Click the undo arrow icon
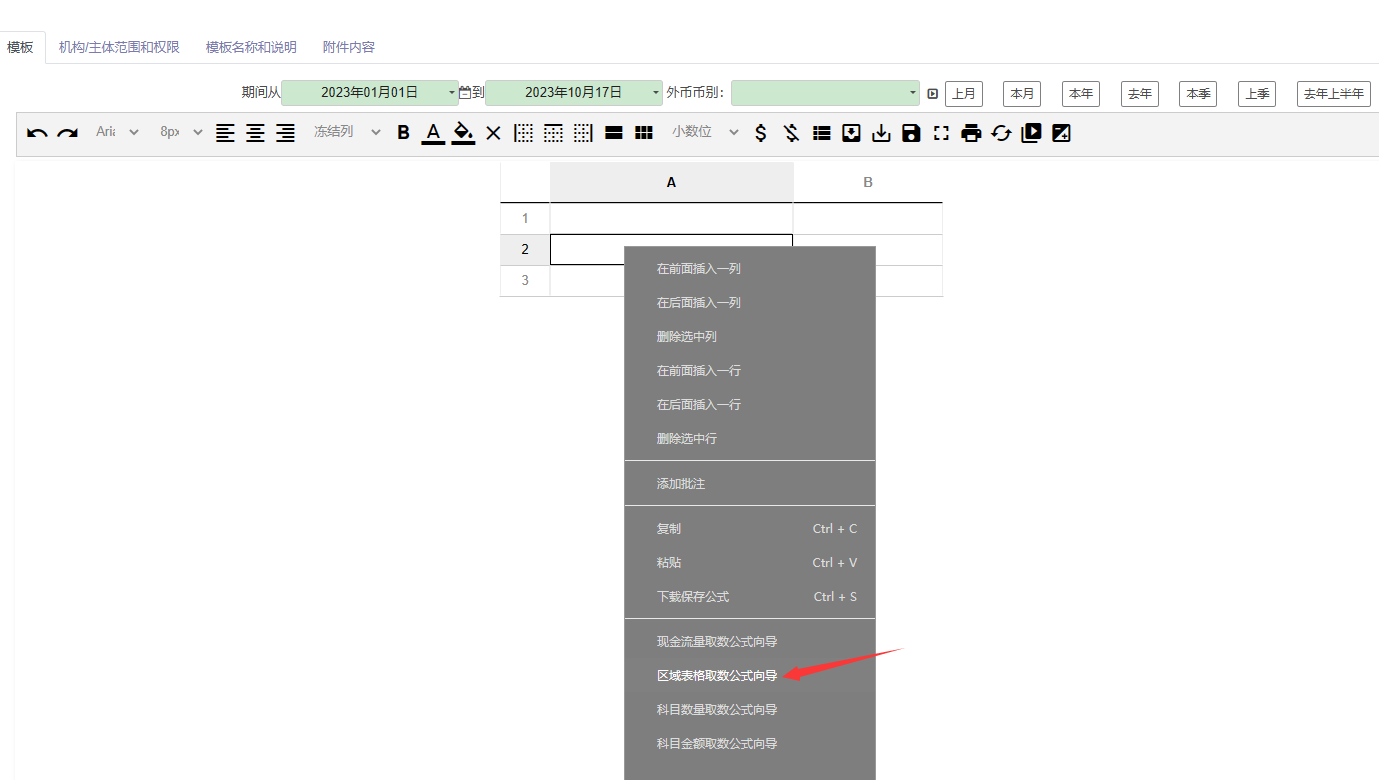This screenshot has width=1379, height=780. [37, 133]
